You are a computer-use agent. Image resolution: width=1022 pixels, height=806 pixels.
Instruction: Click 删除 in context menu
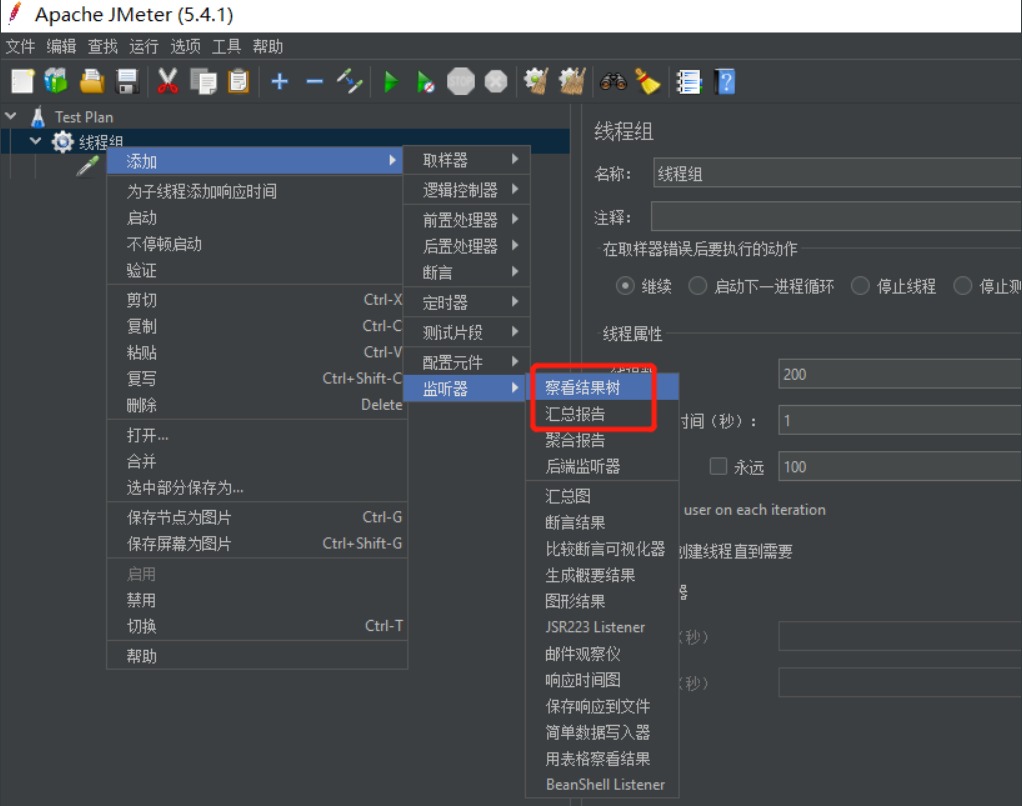pyautogui.click(x=257, y=405)
